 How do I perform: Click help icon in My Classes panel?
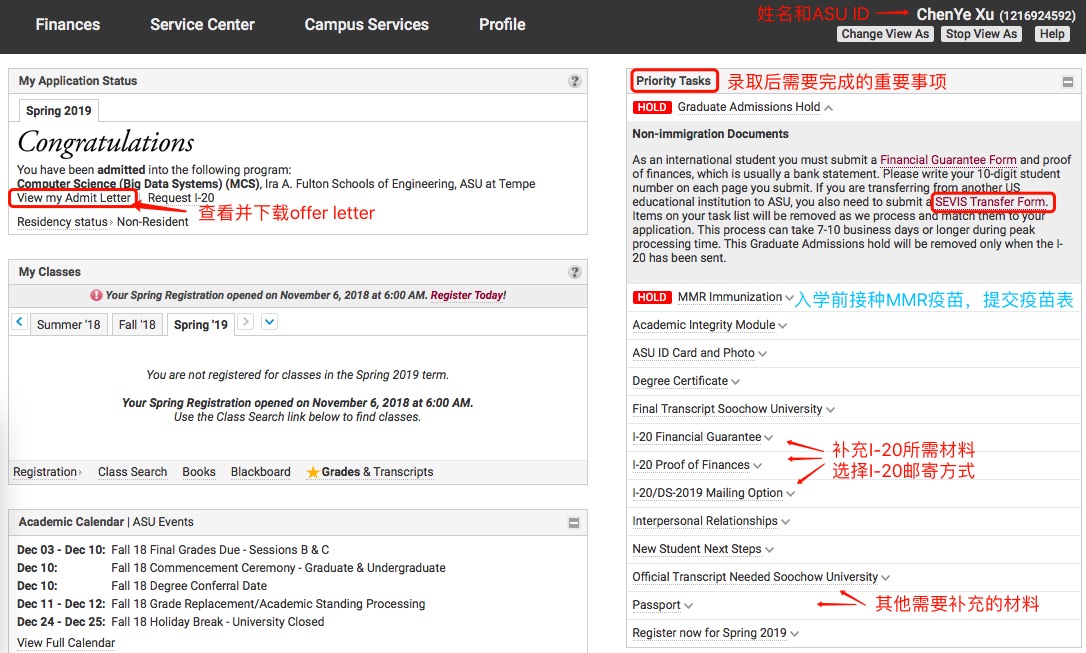pyautogui.click(x=575, y=272)
